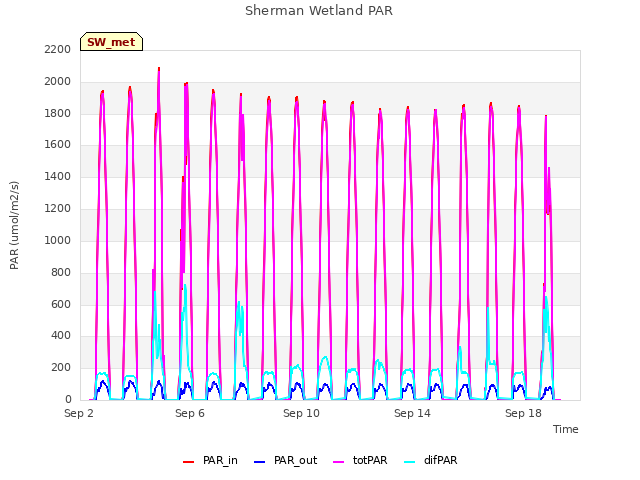This screenshot has width=640, height=480.
Task: Click the 800 y-axis tick label
Action: [61, 272]
